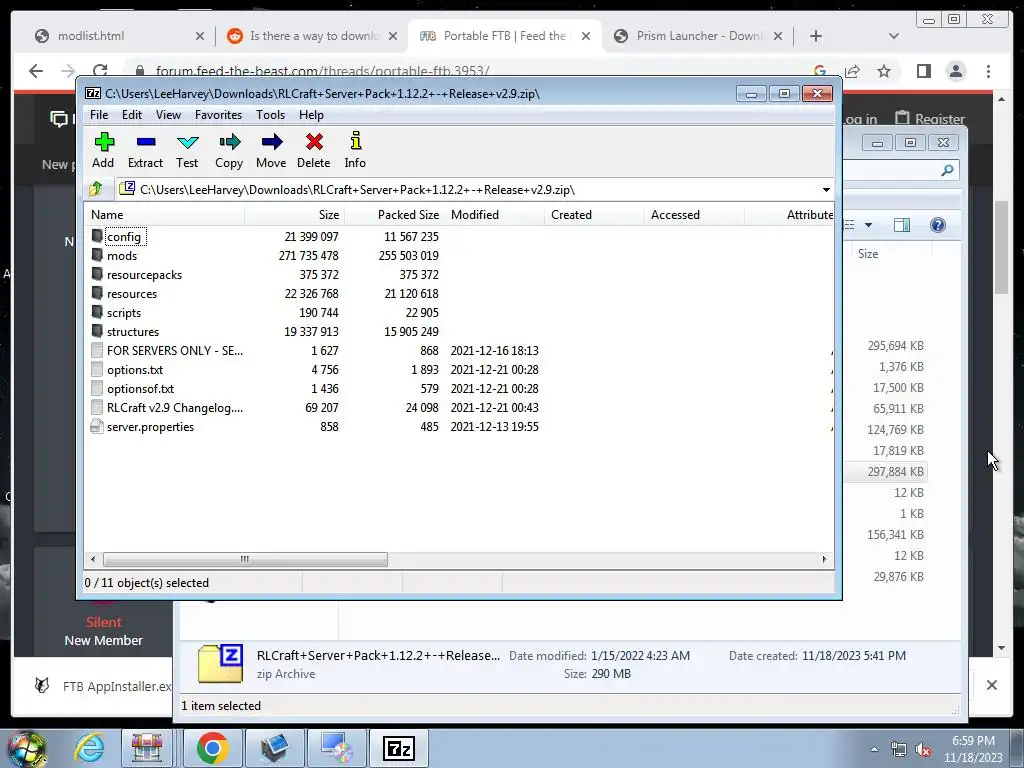This screenshot has height=768, width=1024.
Task: Click the taskbar clock showing 6:59 PM
Action: click(x=972, y=749)
